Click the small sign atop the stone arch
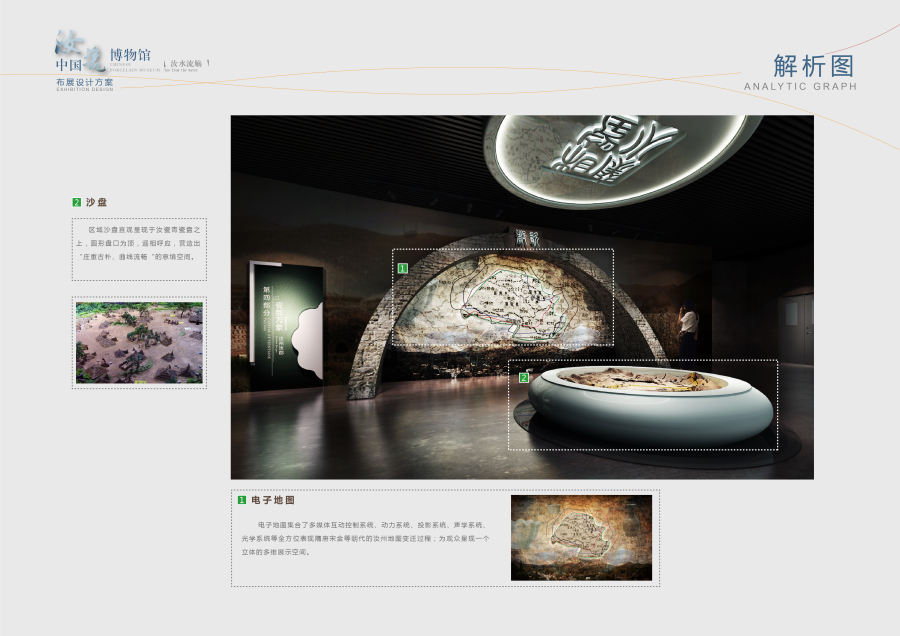Viewport: 900px width, 636px height. [528, 237]
